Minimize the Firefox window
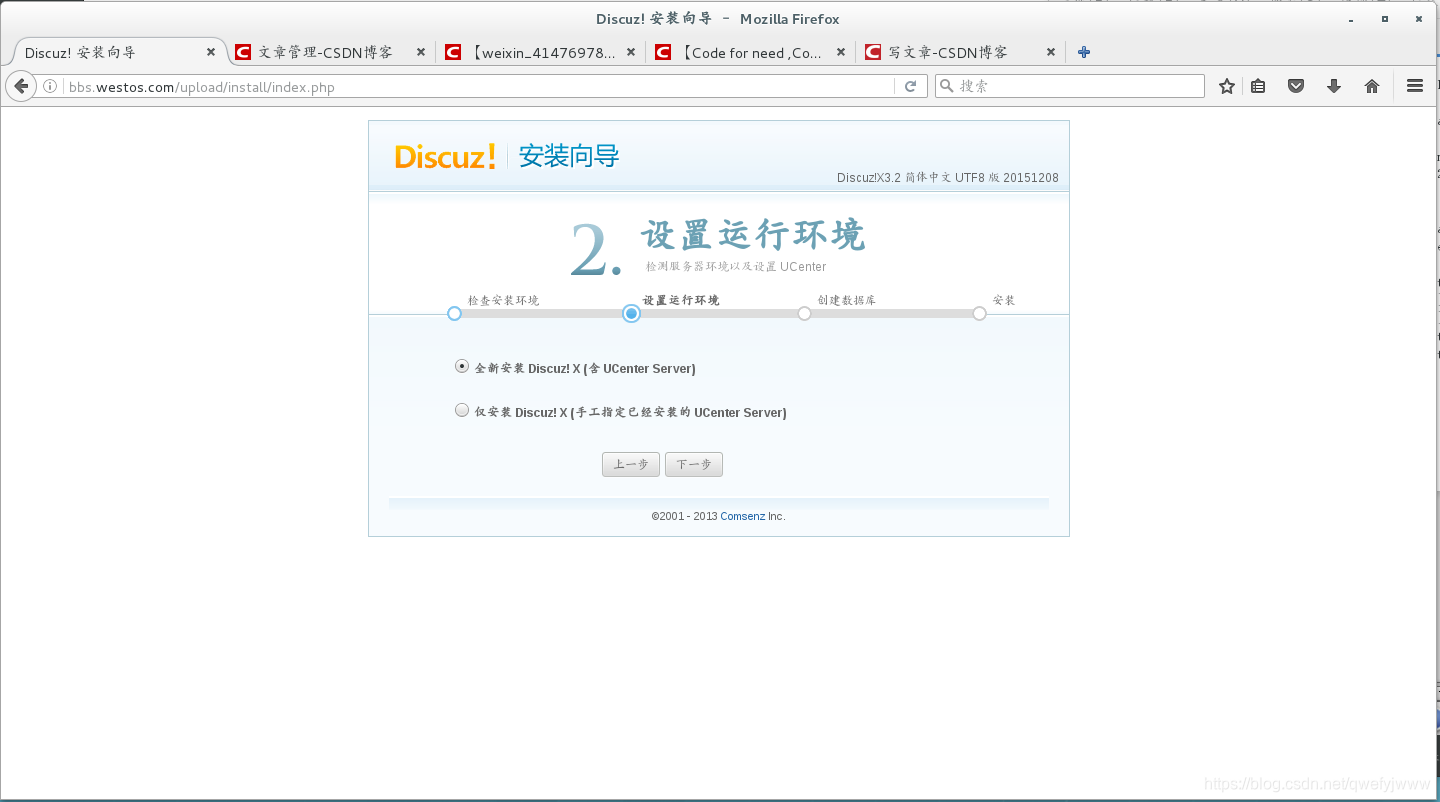This screenshot has height=802, width=1440. [x=1351, y=19]
